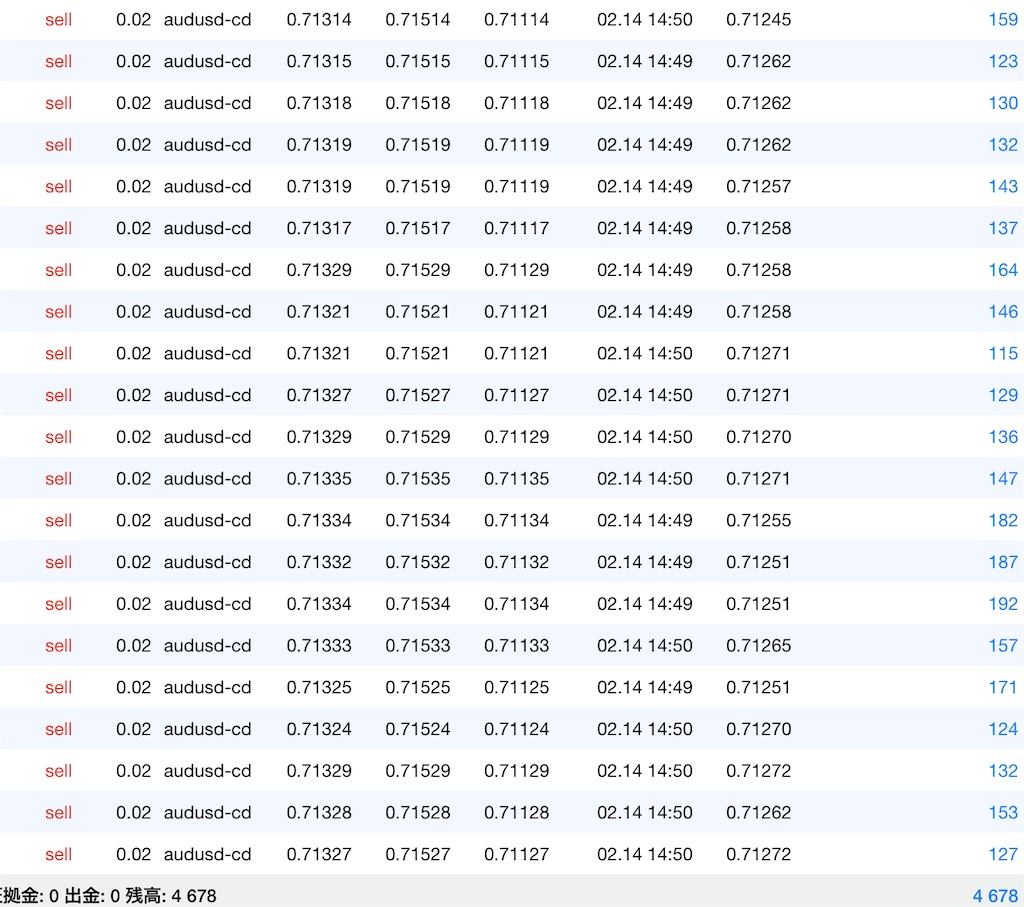Viewport: 1024px width, 907px height.
Task: Click the time cell in the row with profit 182
Action: [645, 521]
